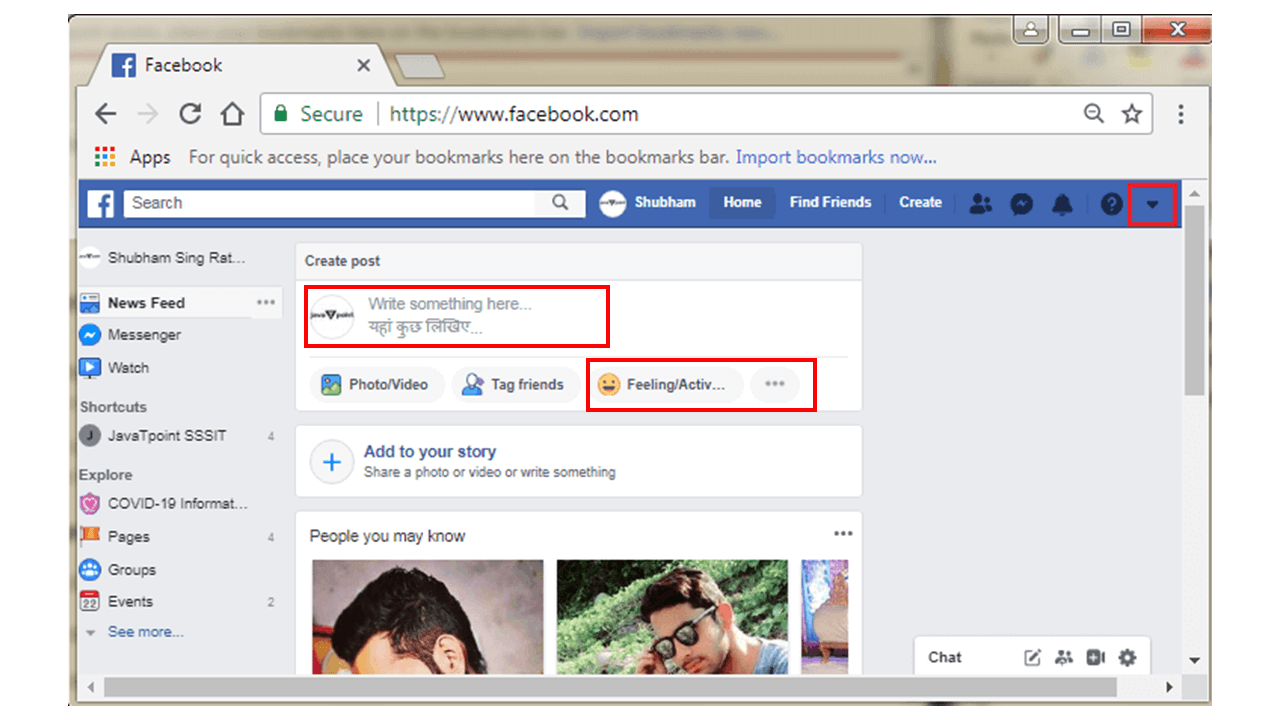The width and height of the screenshot is (1280, 720).
Task: Click vertical scrollbar down arrow
Action: [1194, 660]
